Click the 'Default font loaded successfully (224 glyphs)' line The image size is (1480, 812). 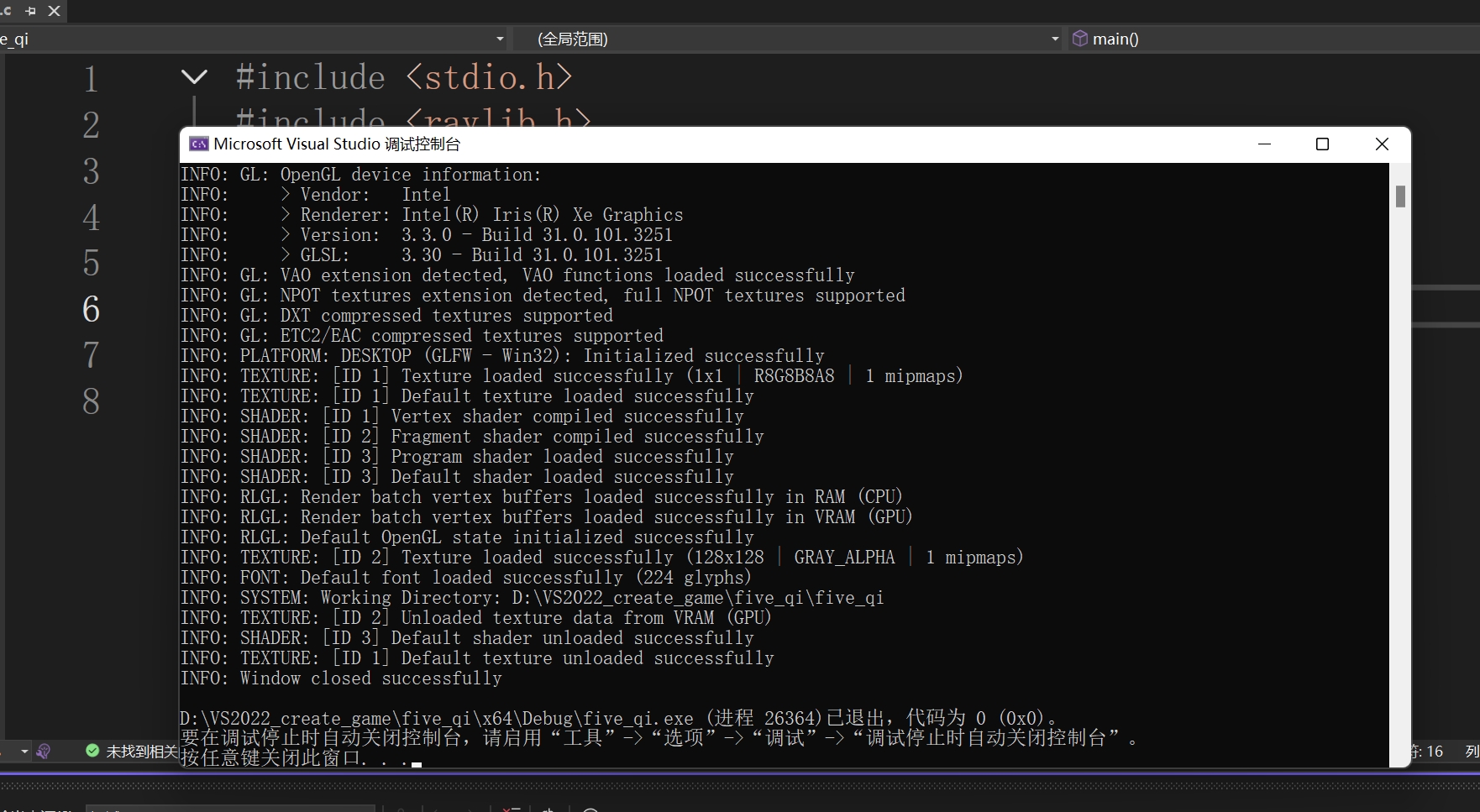click(x=466, y=578)
